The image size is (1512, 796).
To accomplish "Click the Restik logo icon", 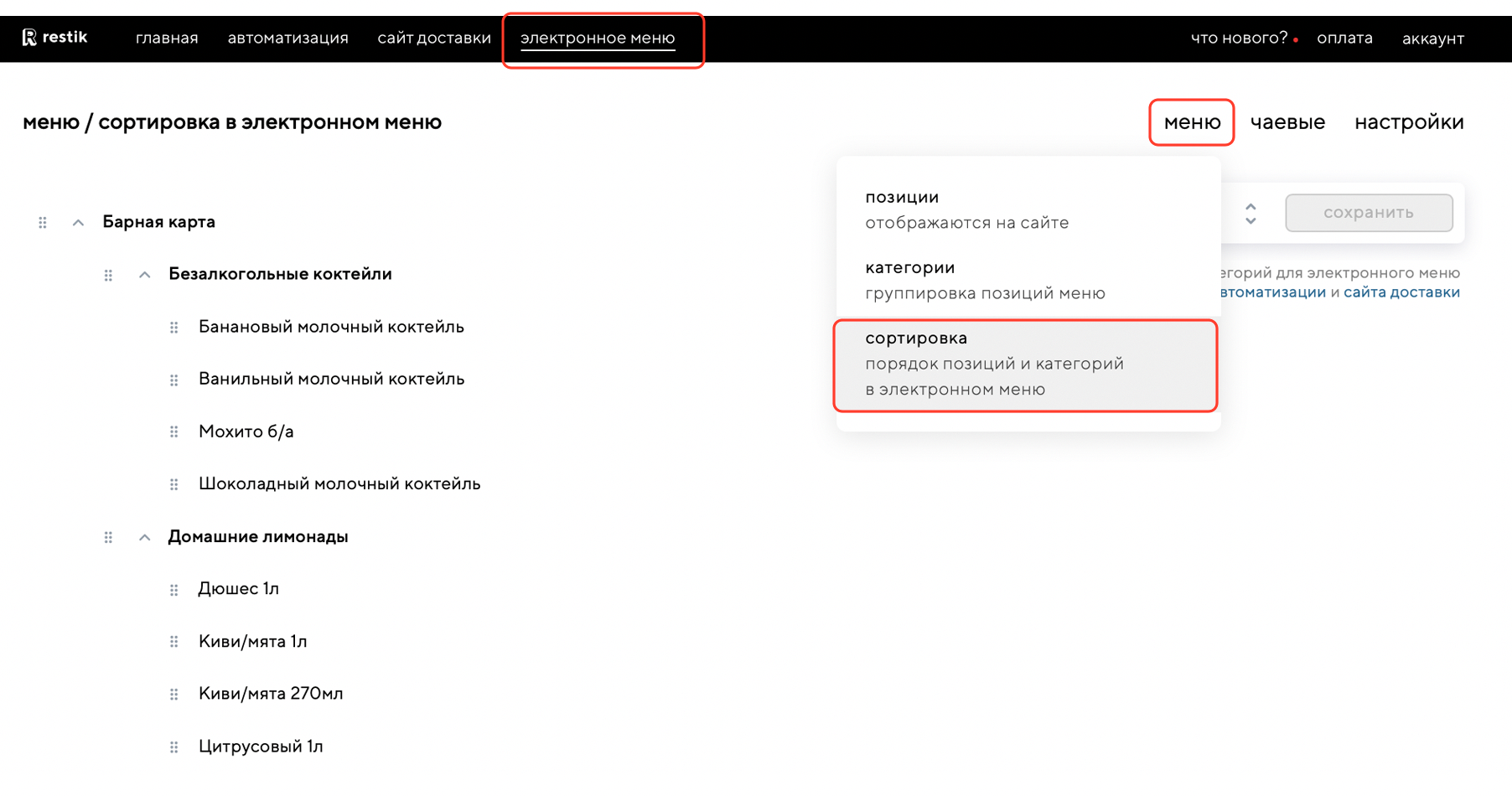I will point(29,38).
